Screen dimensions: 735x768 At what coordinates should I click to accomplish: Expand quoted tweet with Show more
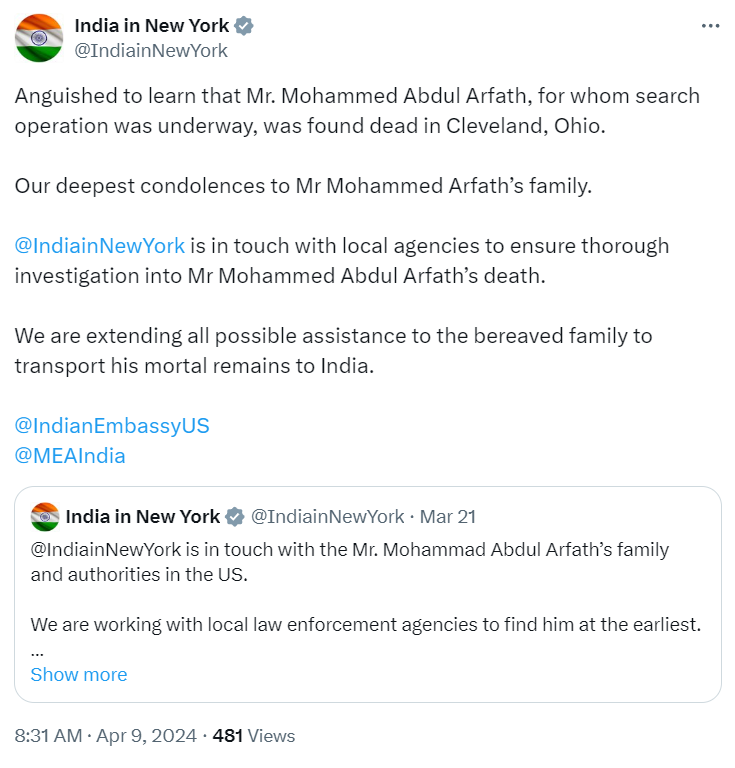click(79, 674)
